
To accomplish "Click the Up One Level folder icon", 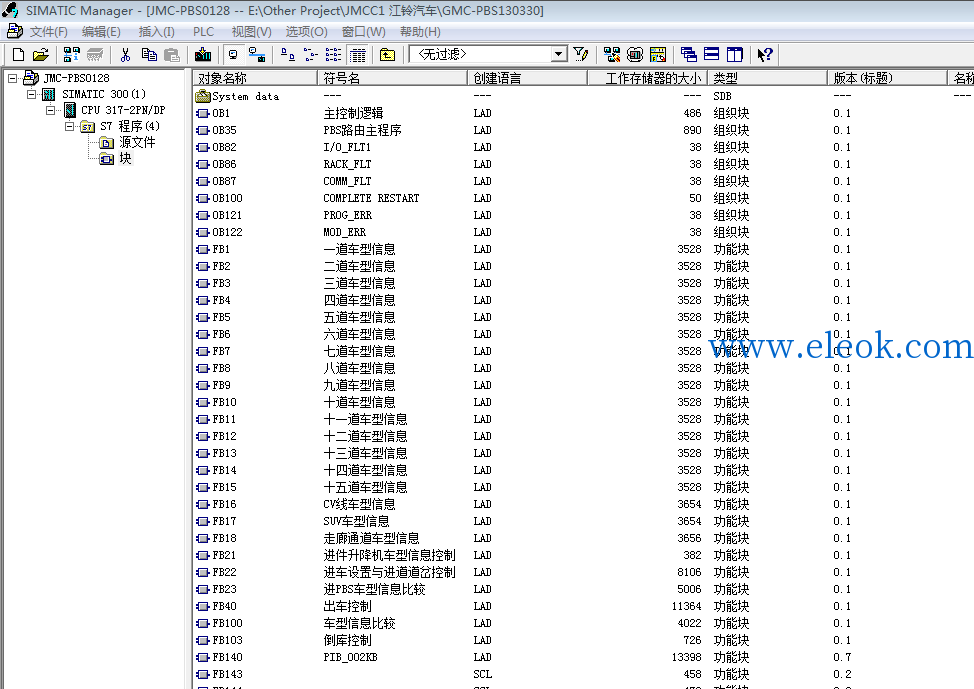I will click(387, 55).
